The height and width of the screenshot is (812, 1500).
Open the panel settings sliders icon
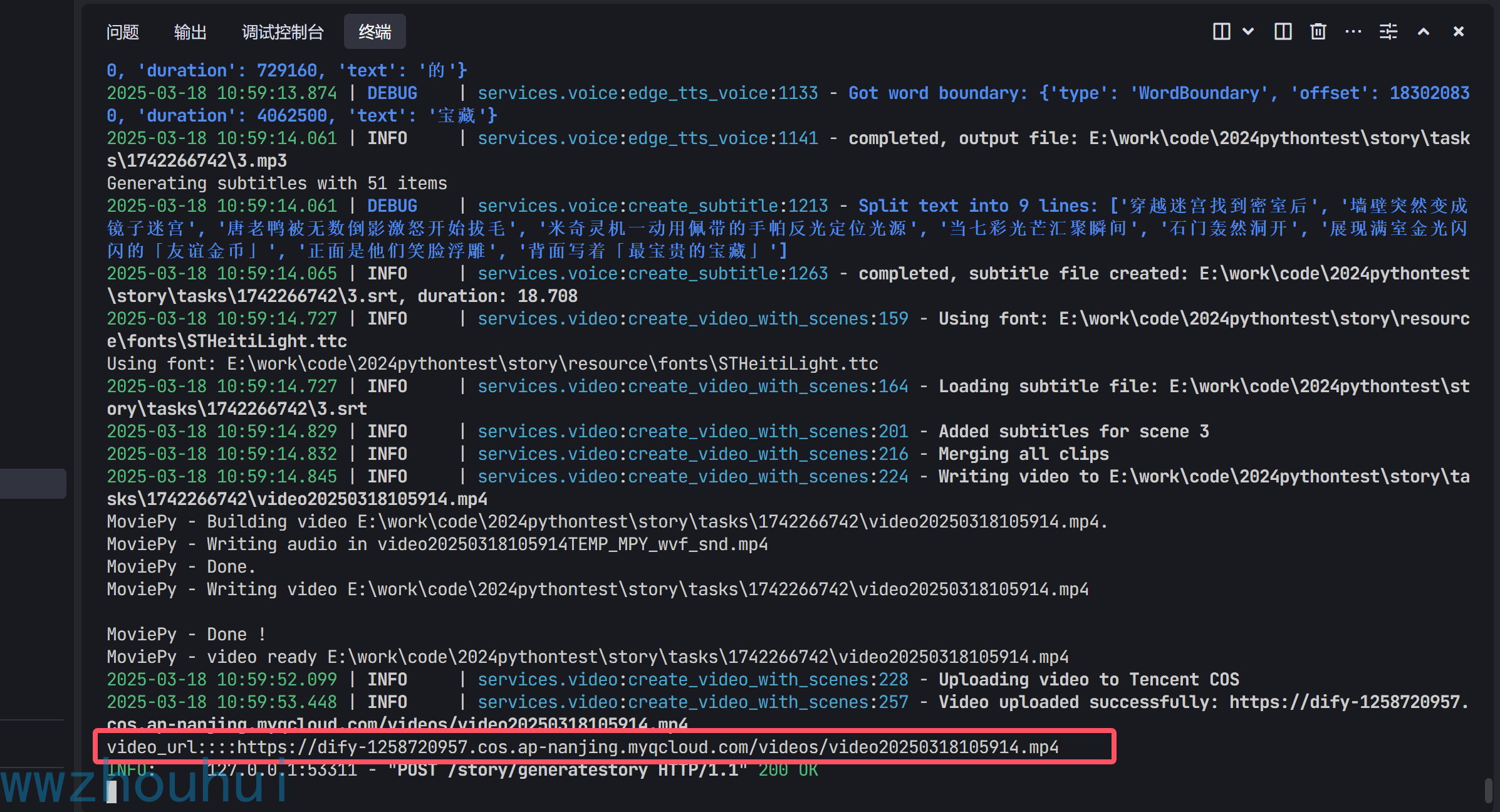tap(1388, 31)
